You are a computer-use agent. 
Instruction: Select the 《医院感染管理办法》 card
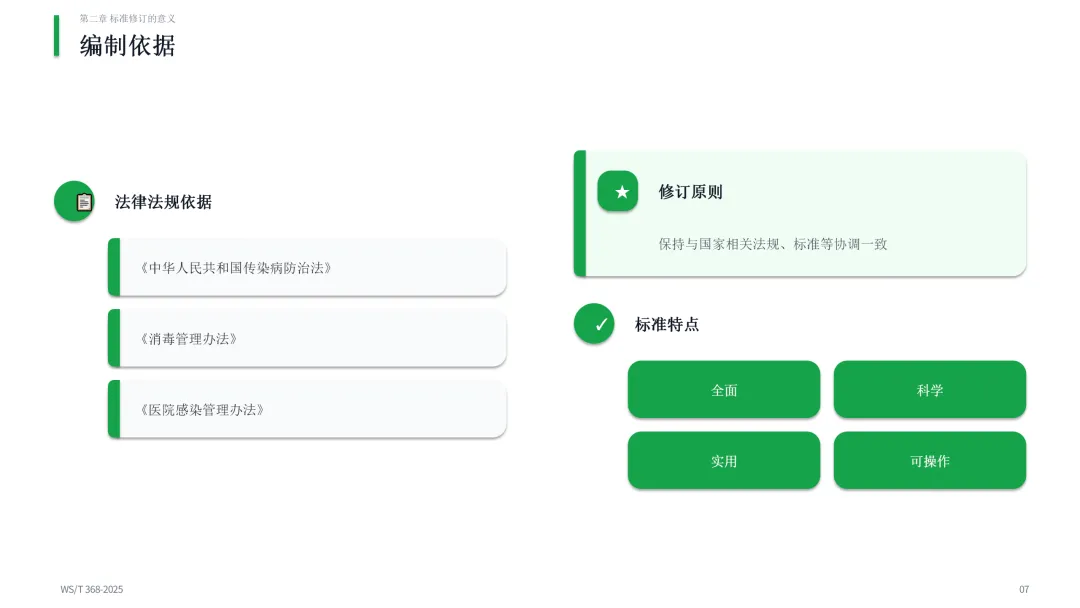[307, 409]
